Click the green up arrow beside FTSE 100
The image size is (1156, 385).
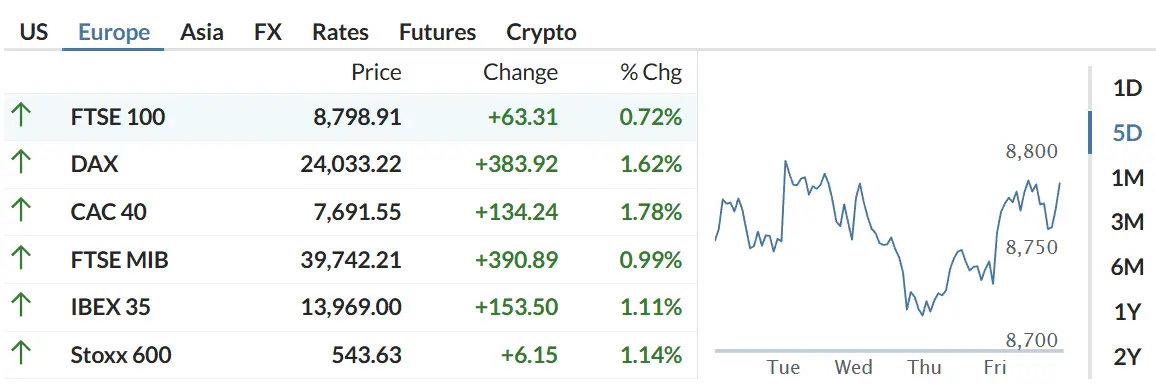21,115
